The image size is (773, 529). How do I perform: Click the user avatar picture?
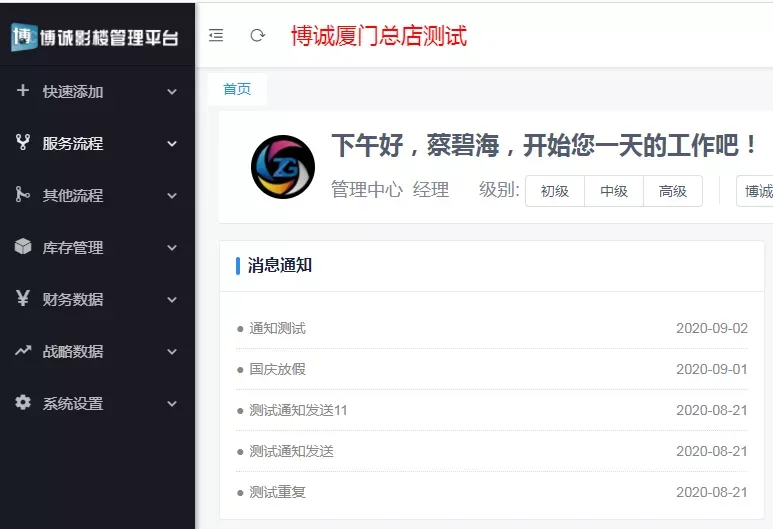283,167
